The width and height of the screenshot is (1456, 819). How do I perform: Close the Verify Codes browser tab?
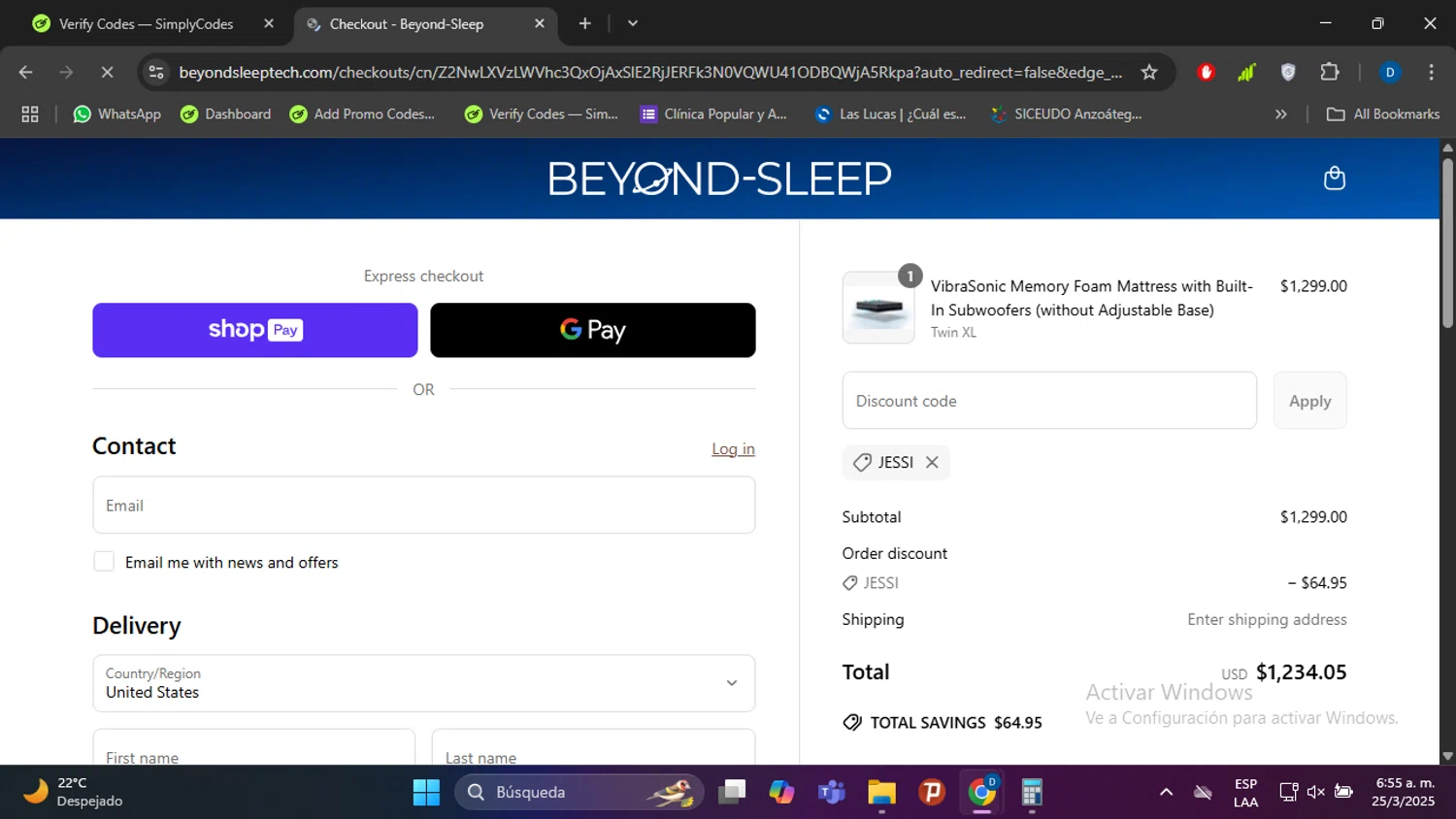pyautogui.click(x=269, y=24)
